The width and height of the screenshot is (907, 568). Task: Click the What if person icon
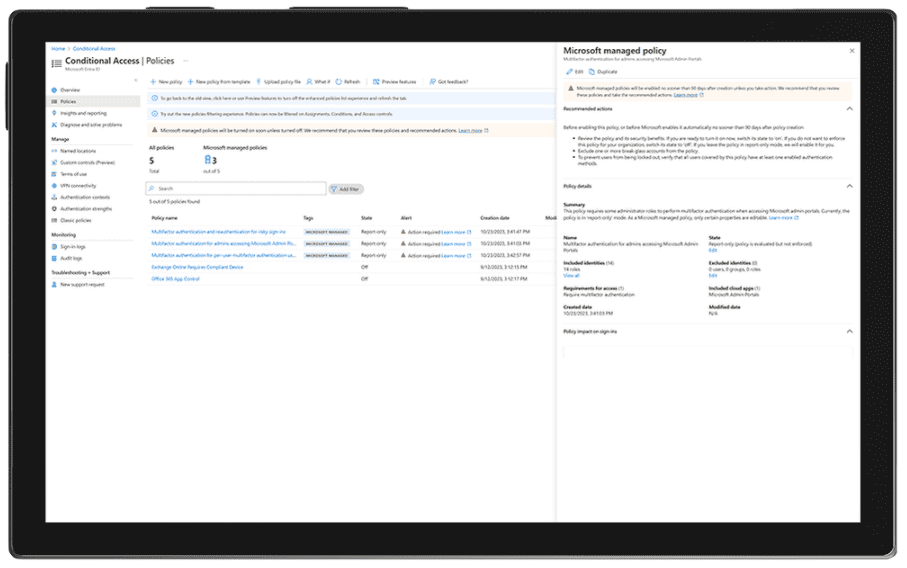coord(309,82)
